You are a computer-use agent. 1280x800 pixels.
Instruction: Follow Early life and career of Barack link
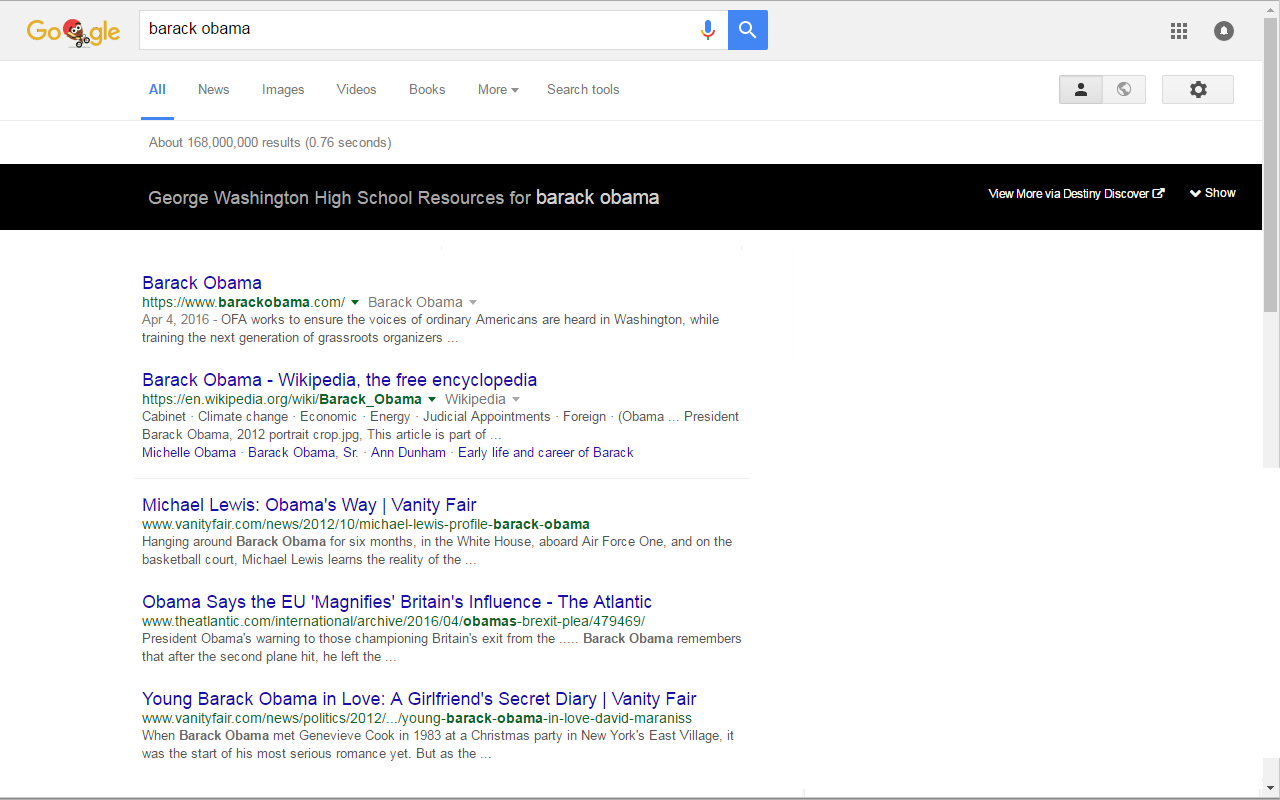[546, 453]
